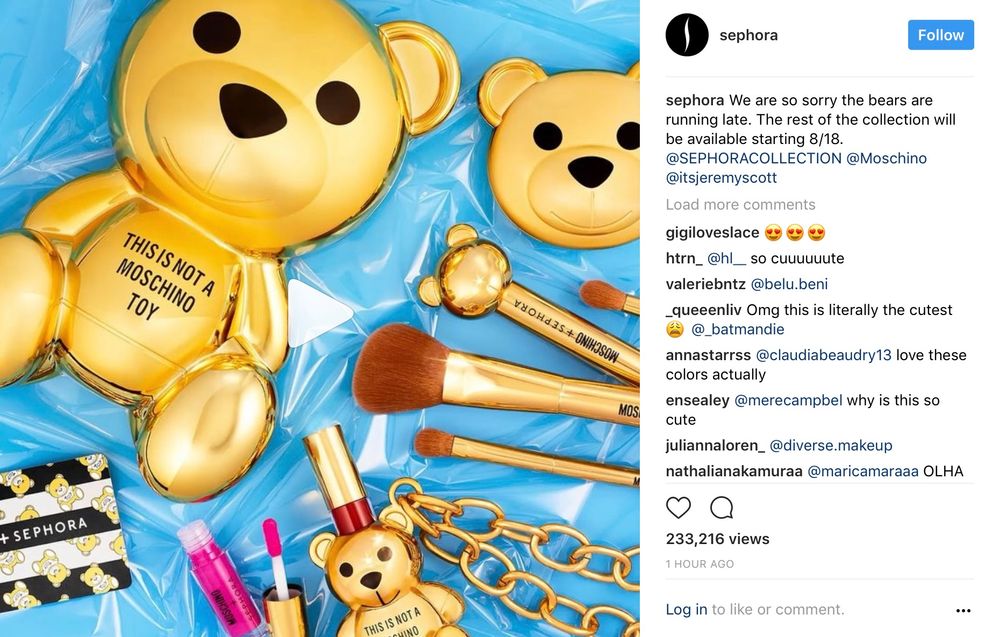Viewport: 999px width, 637px height.
Task: Open @SEPHORACOLLECTION mention in caption
Action: click(x=753, y=158)
